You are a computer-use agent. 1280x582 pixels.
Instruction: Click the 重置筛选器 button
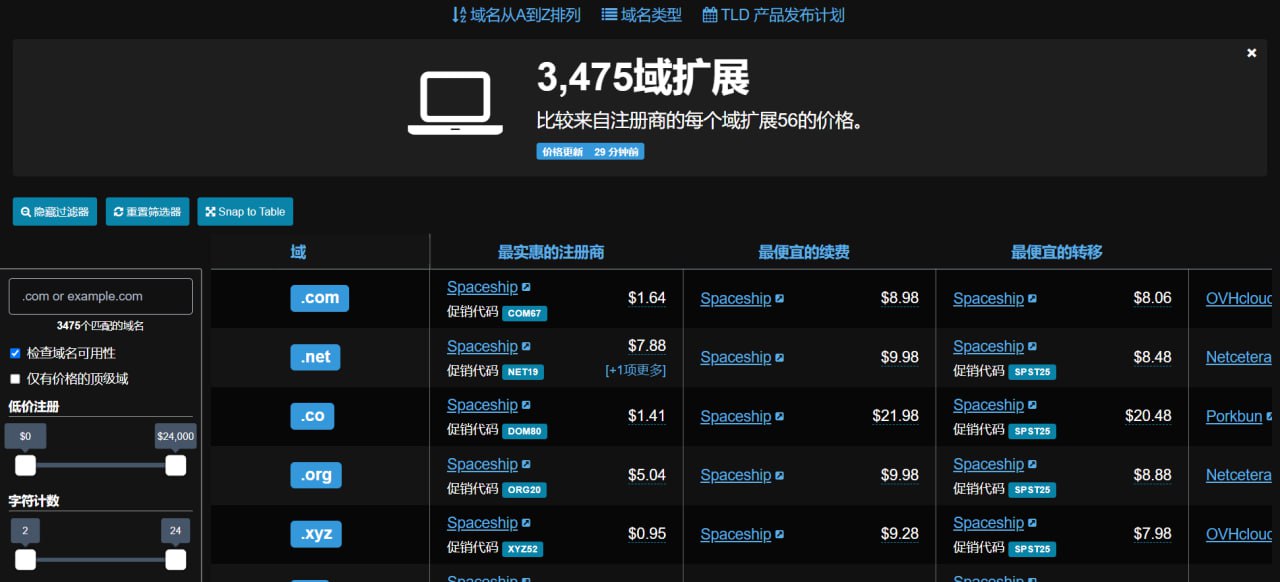click(x=147, y=212)
